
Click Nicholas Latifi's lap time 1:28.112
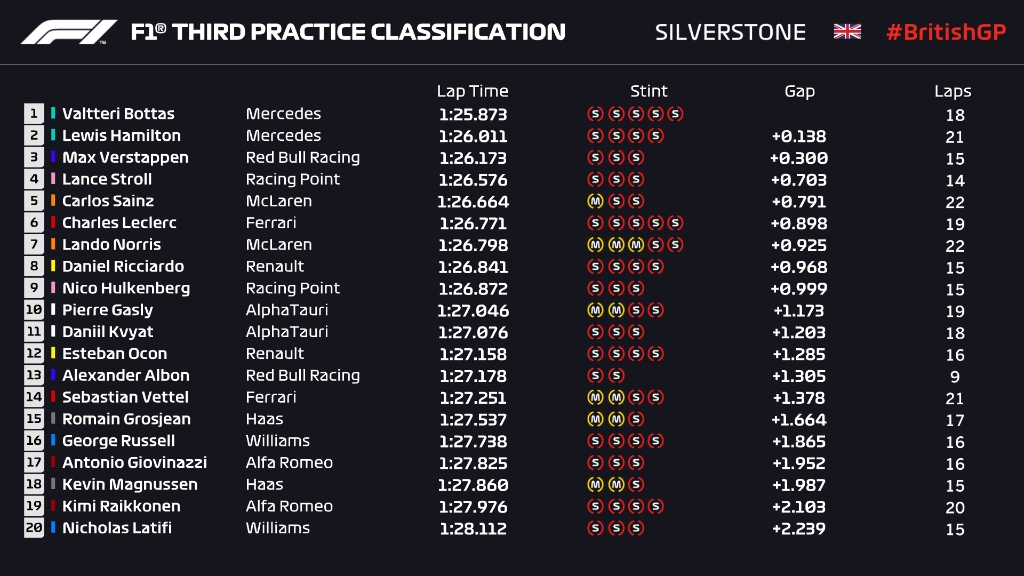(x=472, y=529)
